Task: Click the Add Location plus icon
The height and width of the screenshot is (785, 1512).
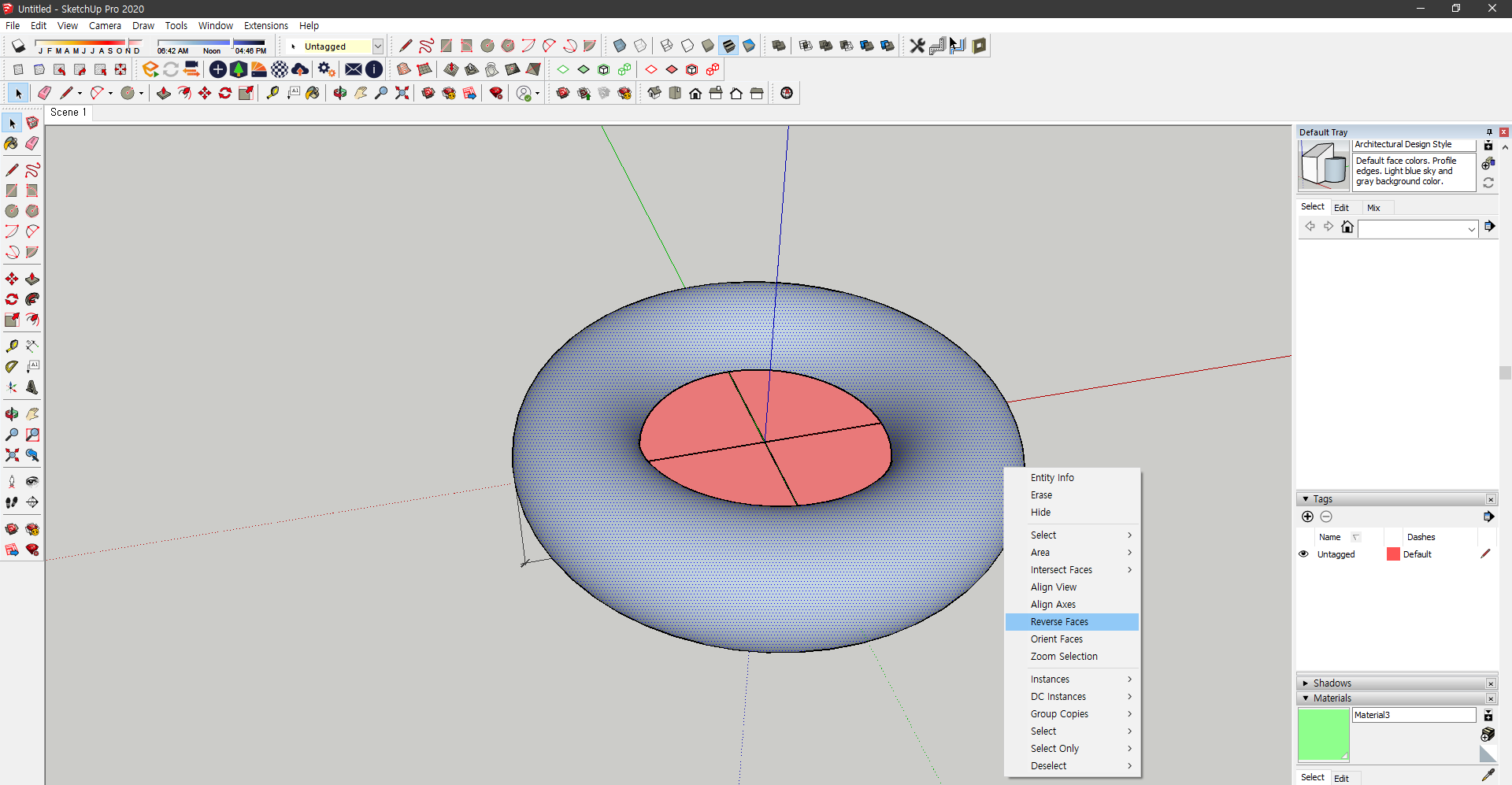Action: [218, 69]
